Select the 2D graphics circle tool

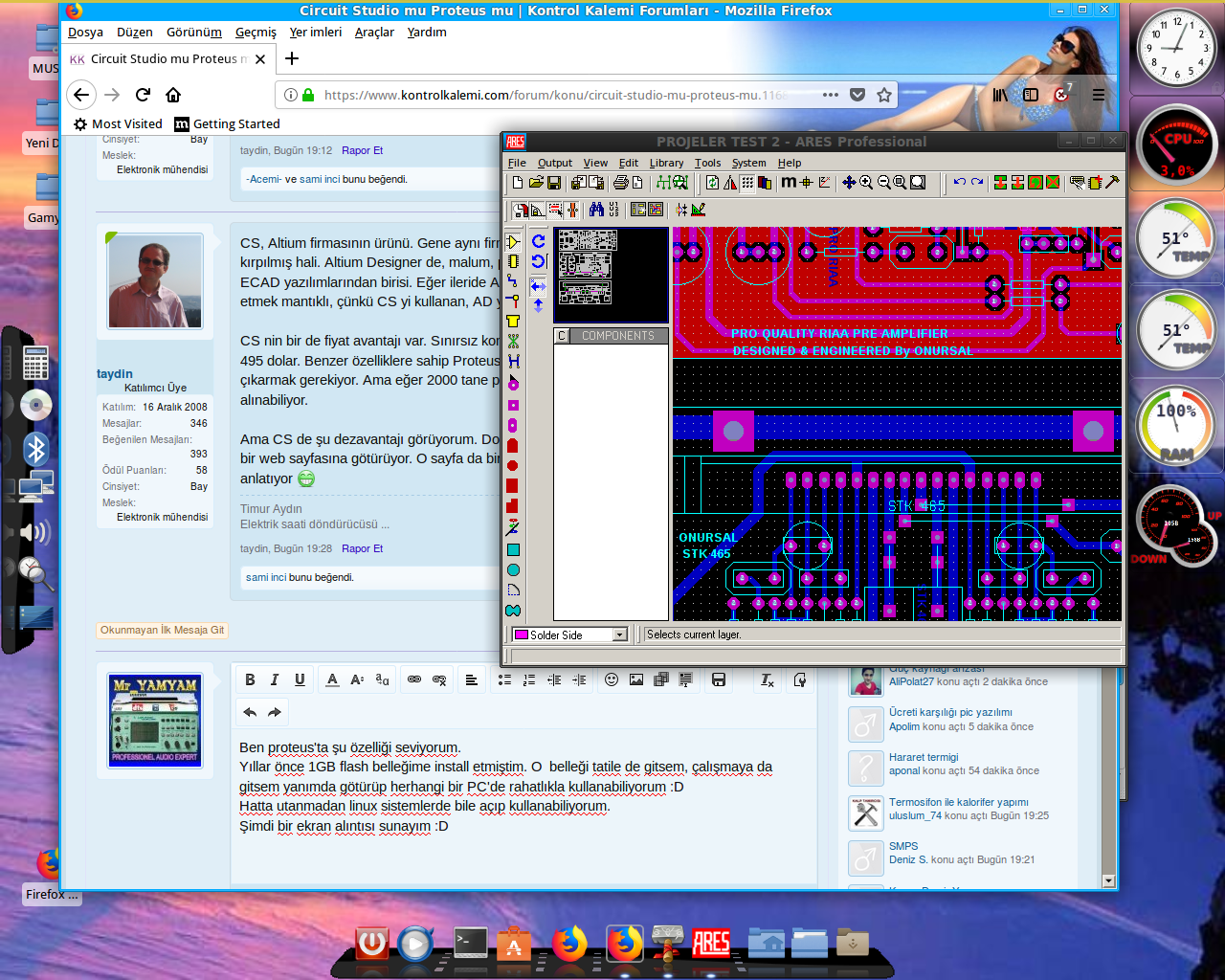(513, 569)
